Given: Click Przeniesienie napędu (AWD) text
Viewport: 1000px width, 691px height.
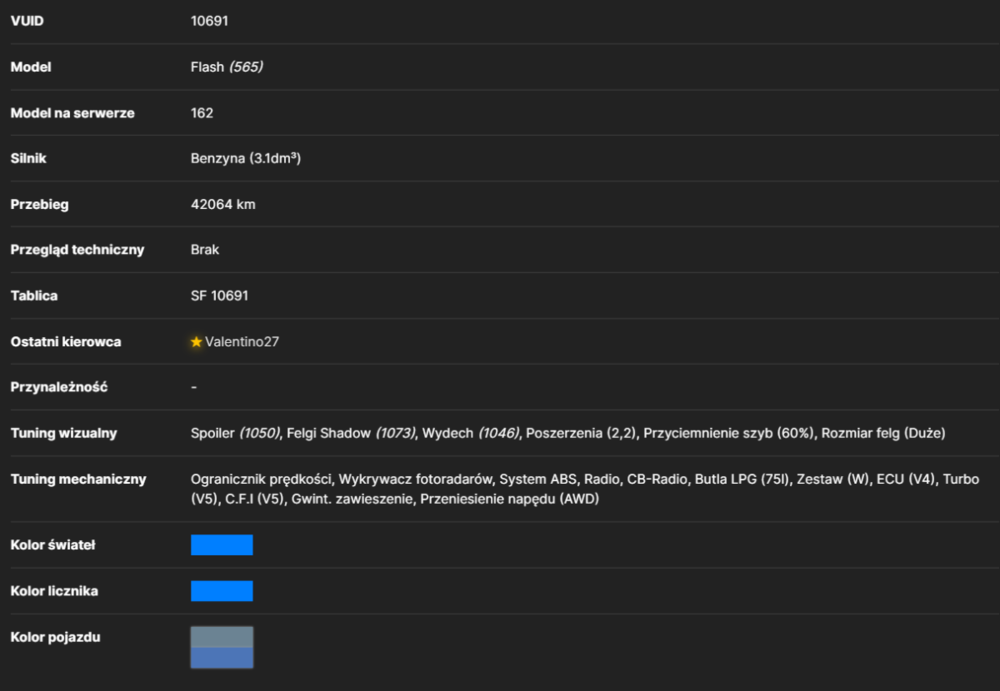Looking at the screenshot, I should point(510,499).
